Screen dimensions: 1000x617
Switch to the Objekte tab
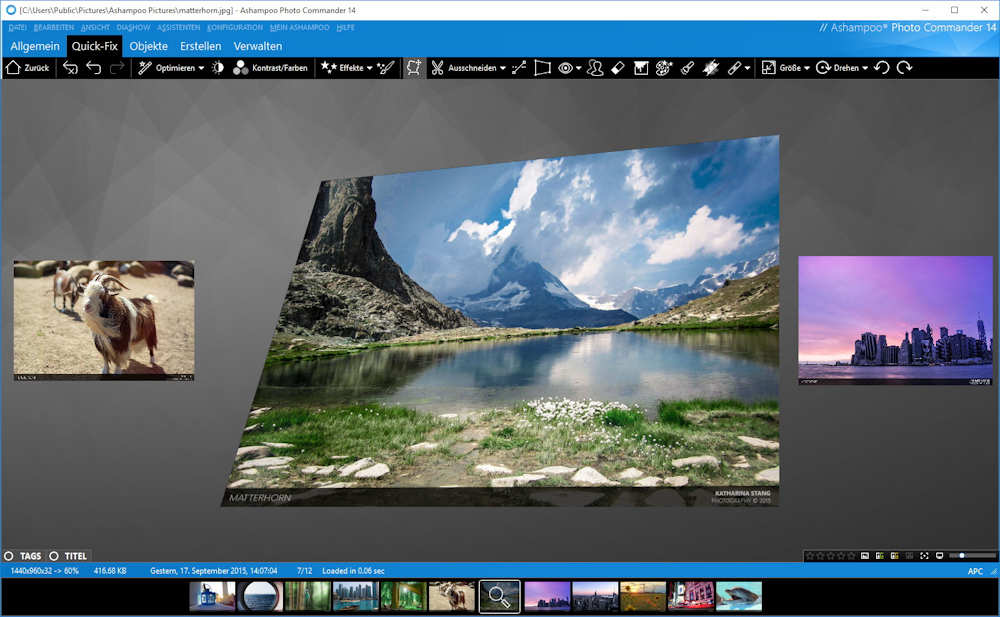(149, 46)
